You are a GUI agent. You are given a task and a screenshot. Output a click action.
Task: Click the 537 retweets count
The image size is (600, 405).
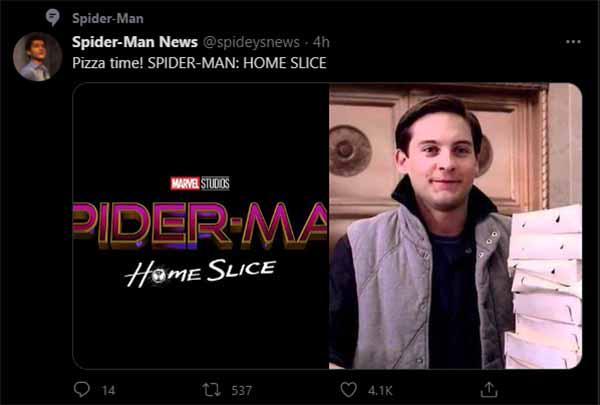pyautogui.click(x=241, y=390)
